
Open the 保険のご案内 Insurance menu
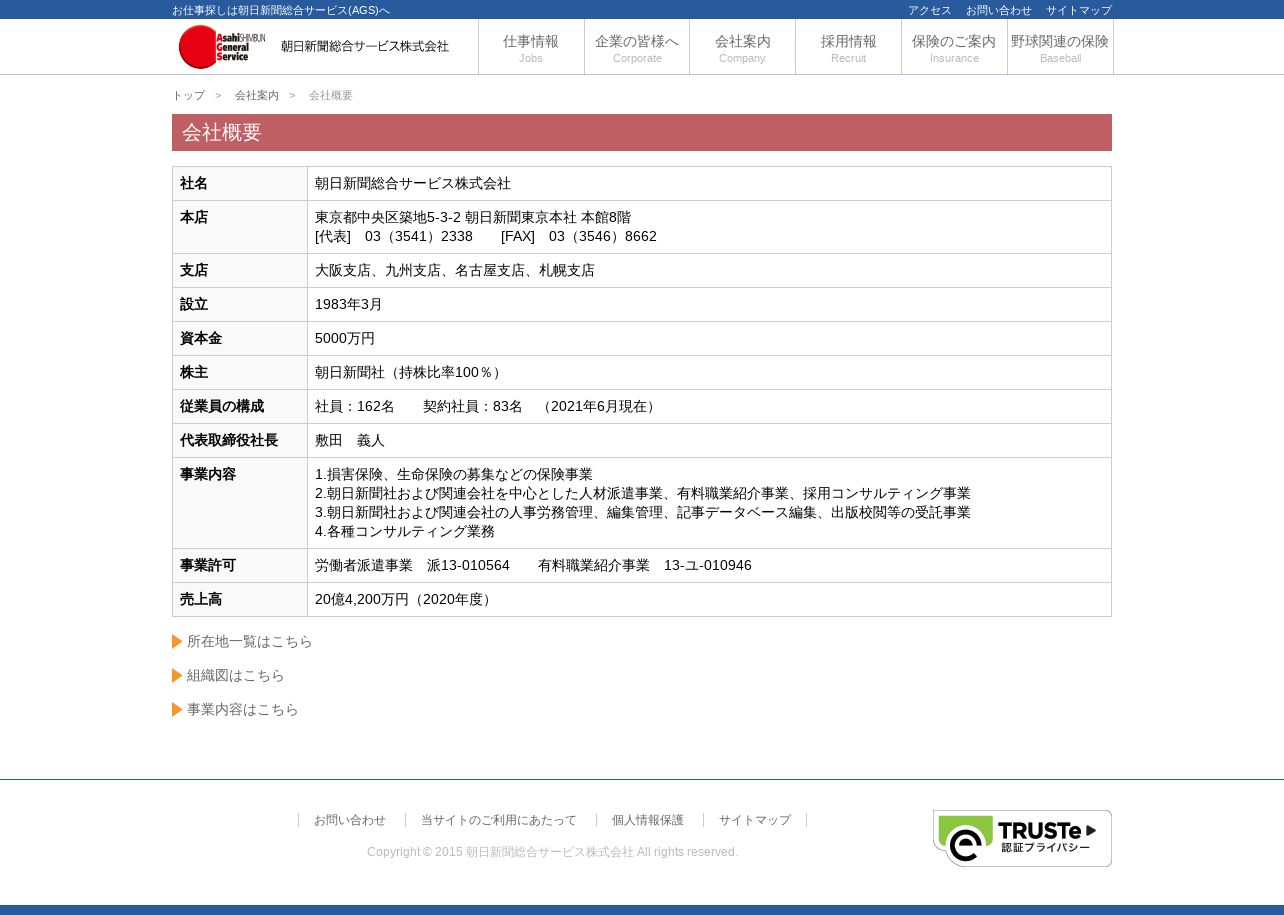(x=954, y=47)
